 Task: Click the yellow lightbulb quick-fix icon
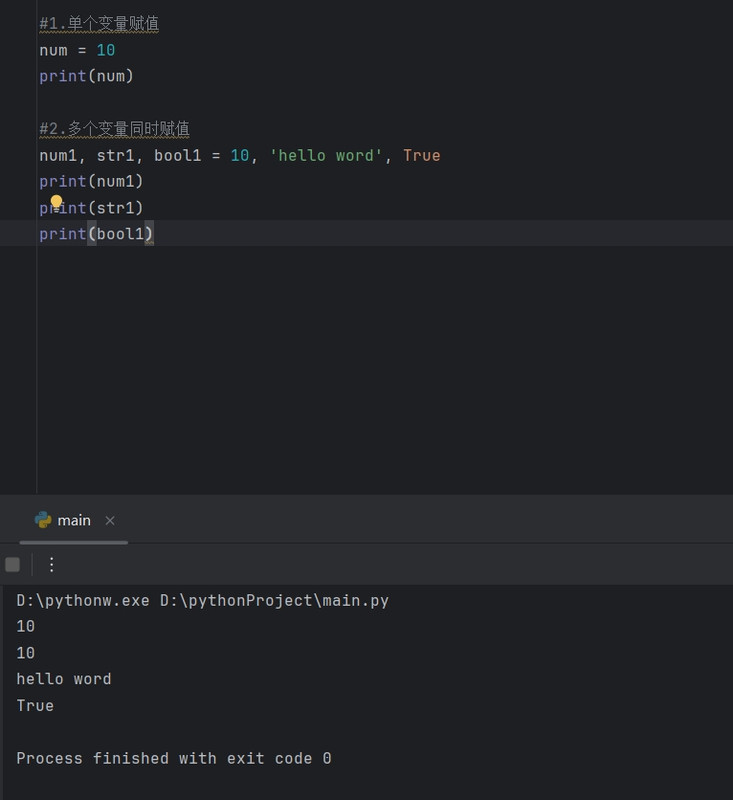56,203
